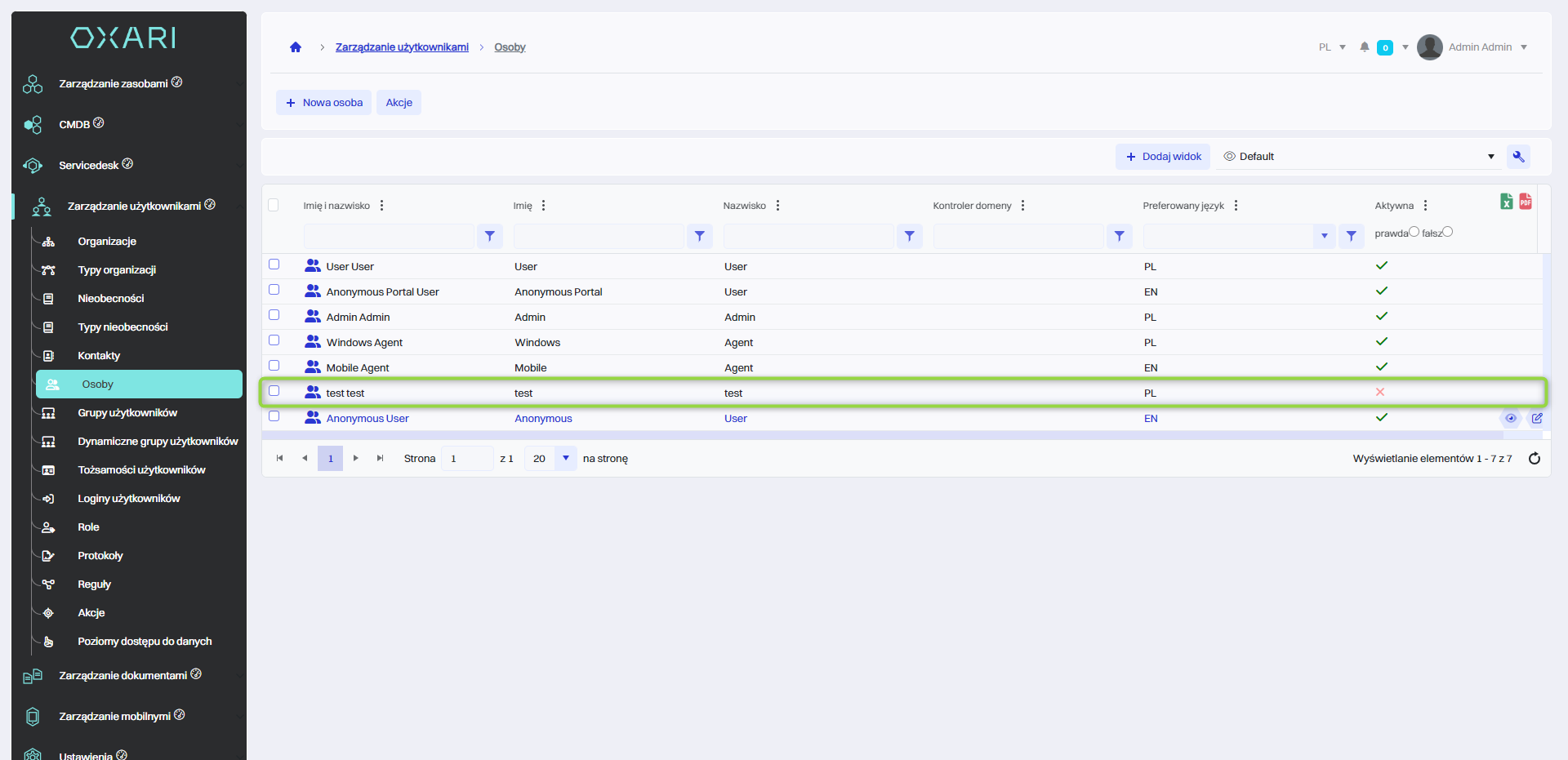Image resolution: width=1568 pixels, height=760 pixels.
Task: Click the notification bell icon
Action: [x=1364, y=47]
